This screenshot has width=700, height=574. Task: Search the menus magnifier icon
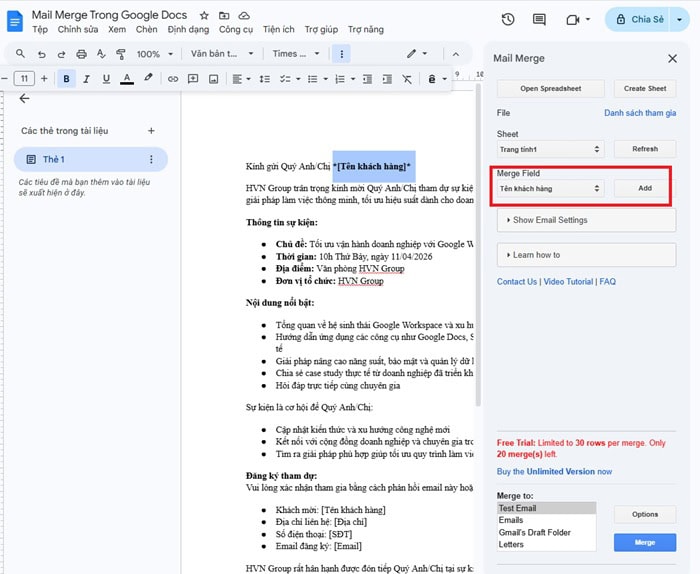[x=20, y=54]
